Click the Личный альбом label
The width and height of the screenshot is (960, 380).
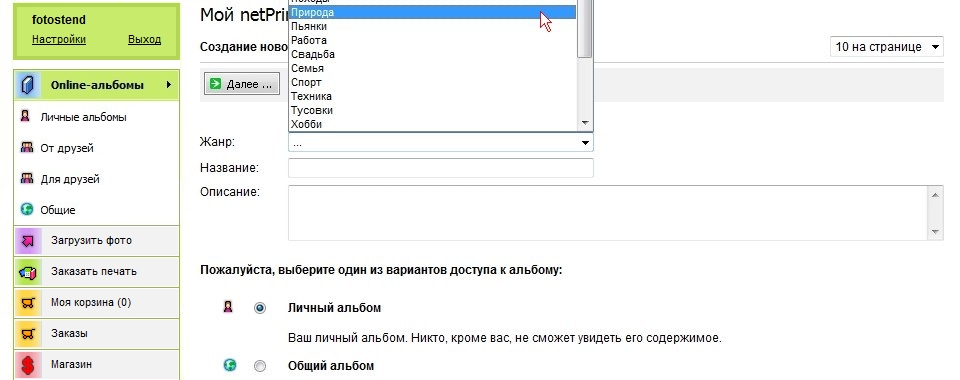click(334, 308)
